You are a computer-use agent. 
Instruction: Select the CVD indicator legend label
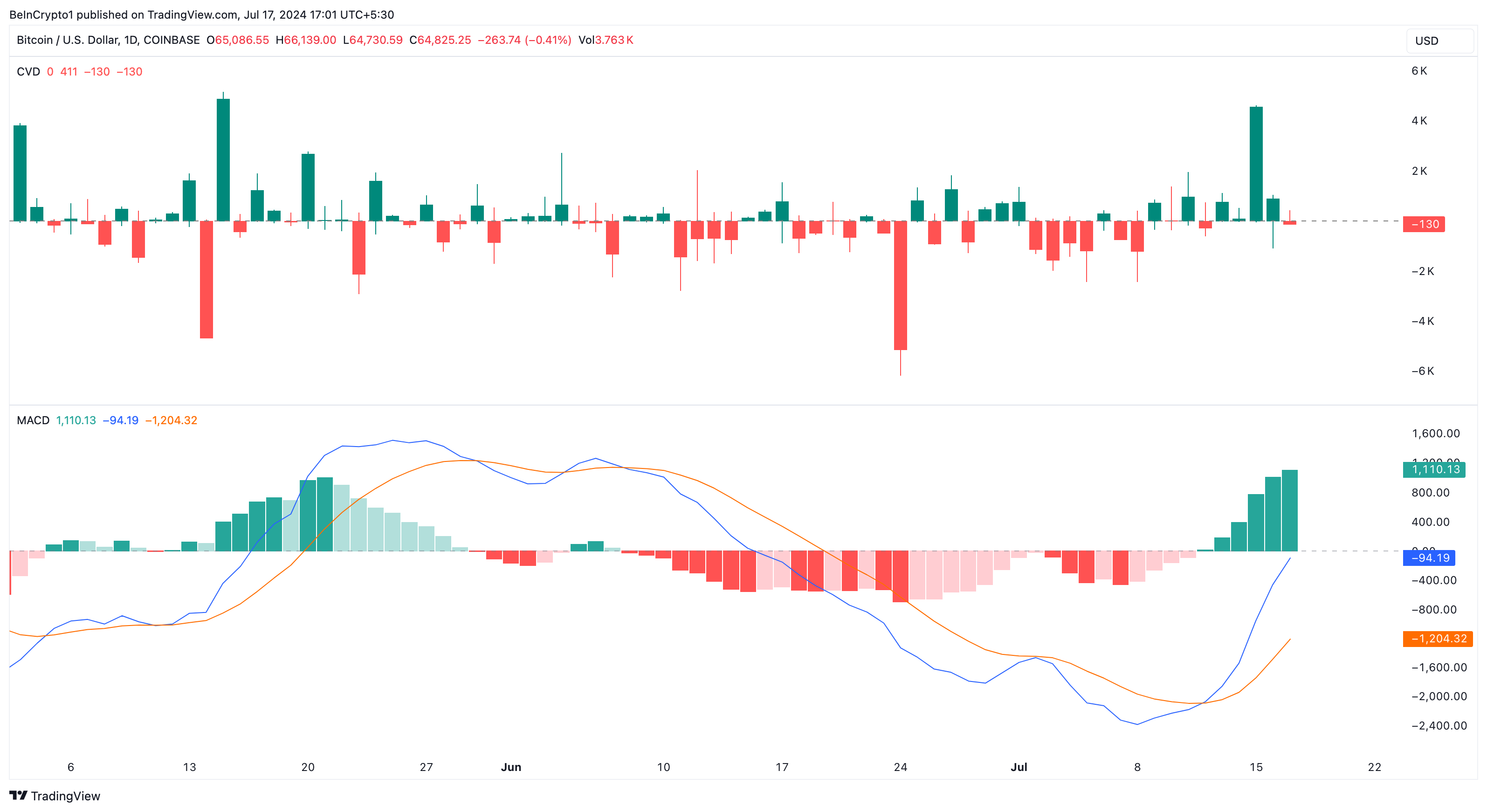(x=28, y=72)
